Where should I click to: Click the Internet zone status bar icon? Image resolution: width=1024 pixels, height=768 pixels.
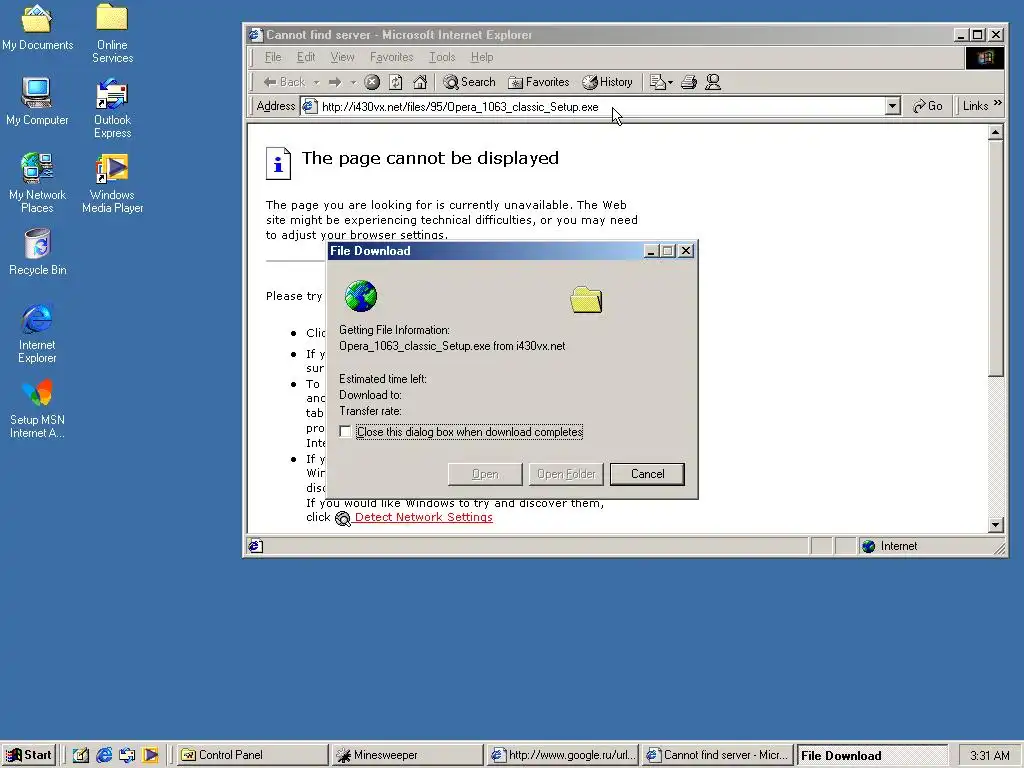click(868, 547)
